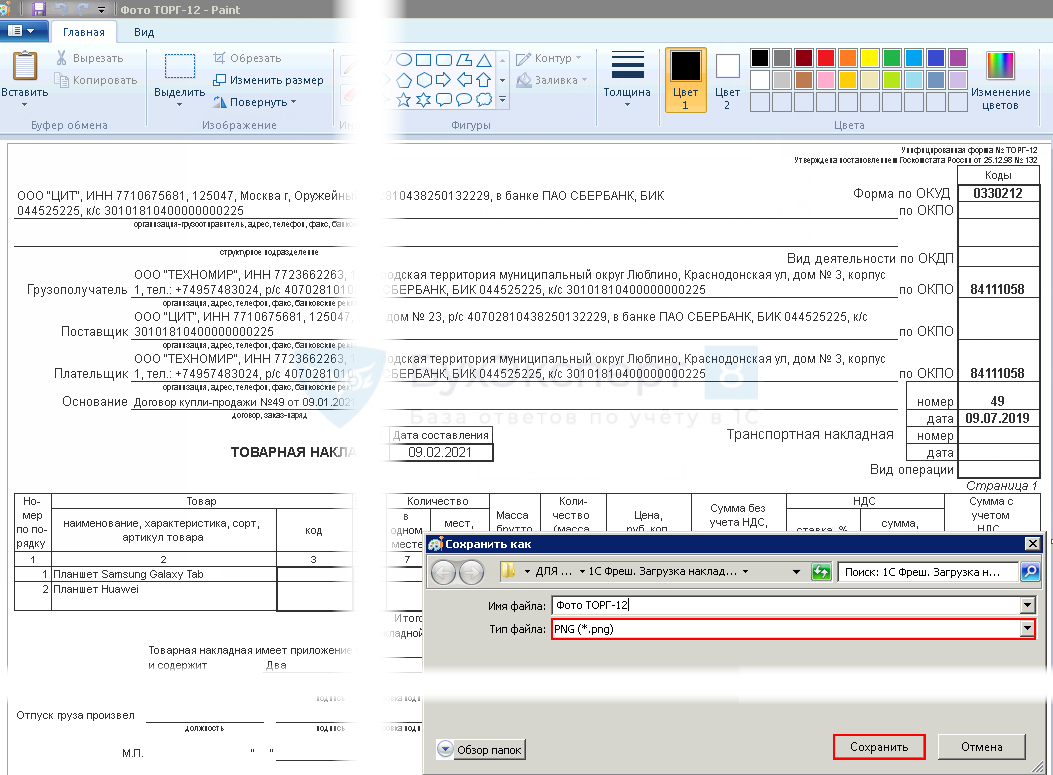Select the hexagon shape
Image resolution: width=1053 pixels, height=775 pixels.
point(424,80)
